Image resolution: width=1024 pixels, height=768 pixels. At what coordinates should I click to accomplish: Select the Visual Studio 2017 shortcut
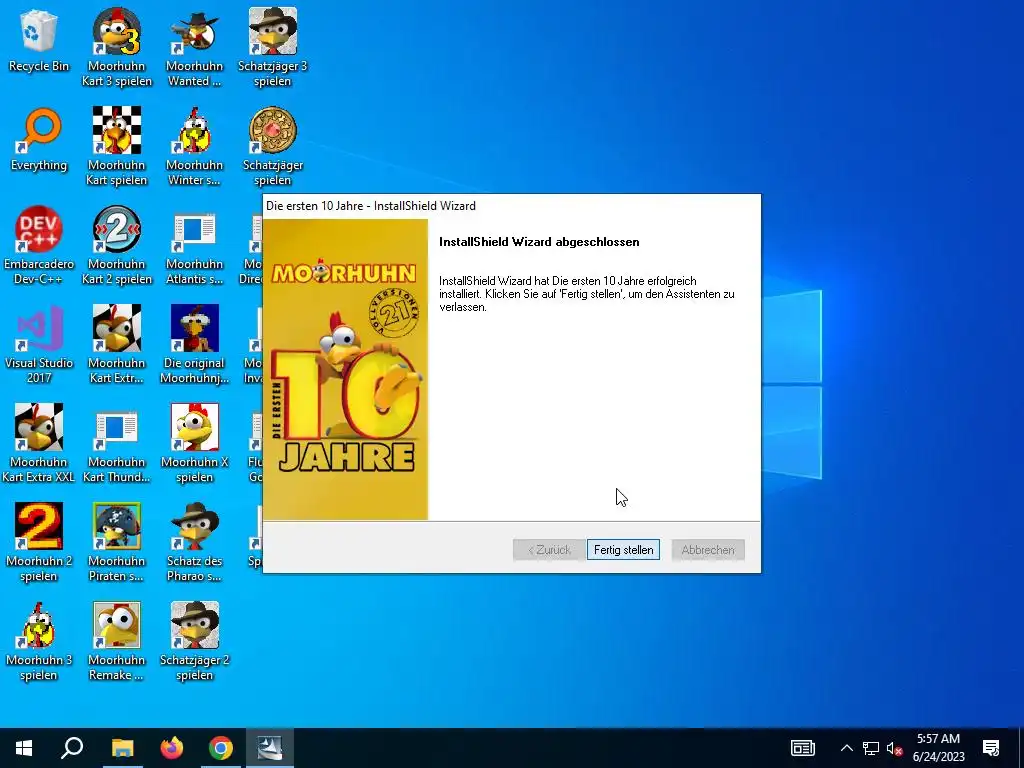39,344
